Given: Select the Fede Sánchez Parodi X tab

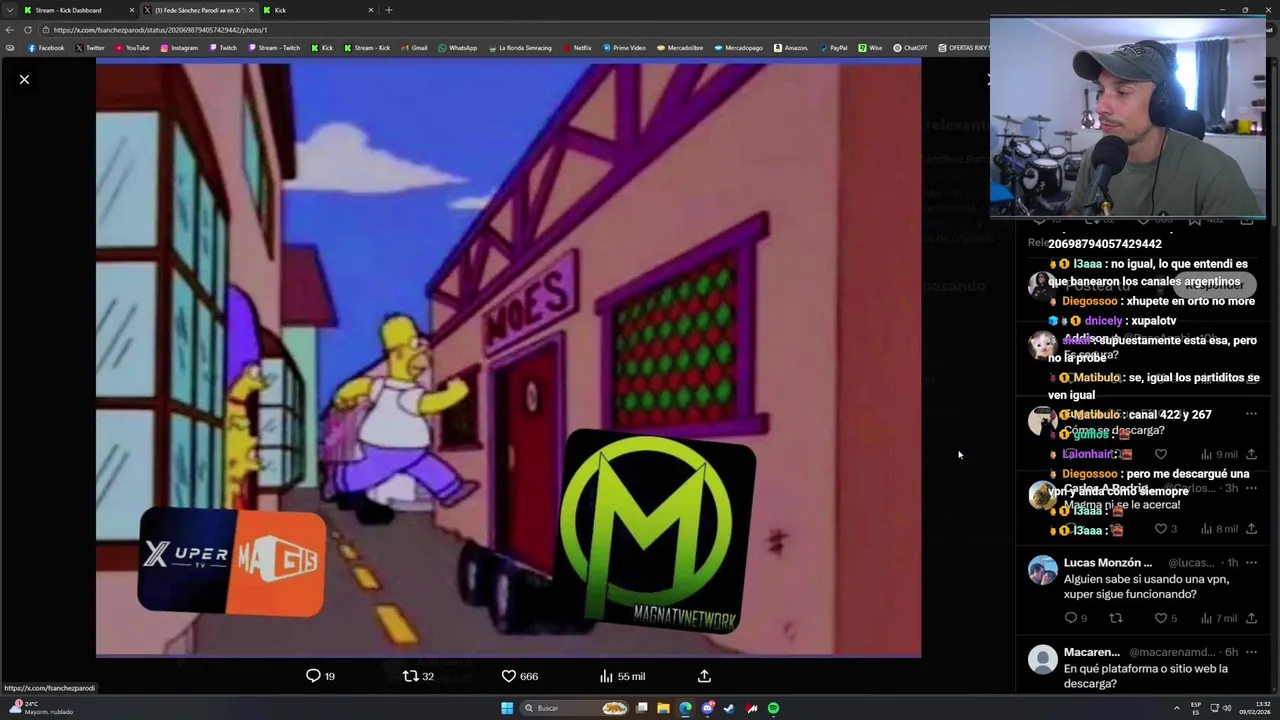Looking at the screenshot, I should tap(198, 10).
